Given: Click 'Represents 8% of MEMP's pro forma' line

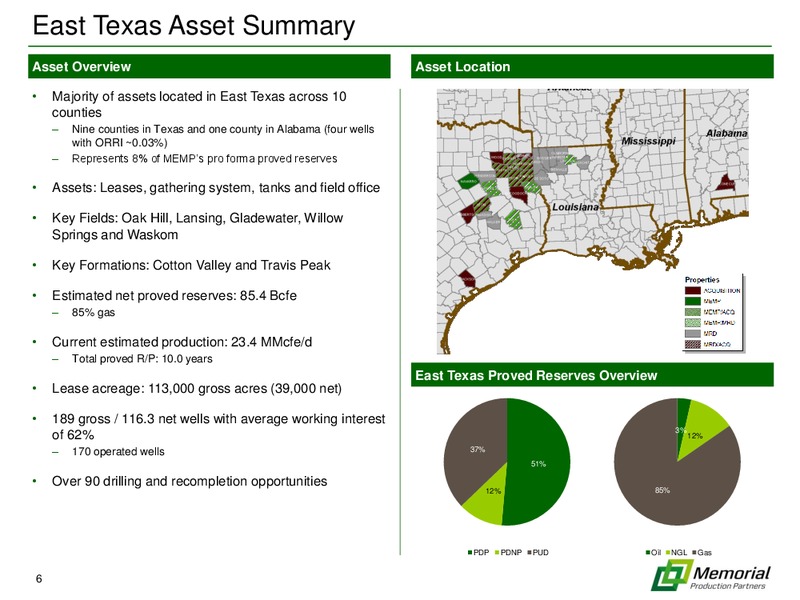Looking at the screenshot, I should point(204,158).
